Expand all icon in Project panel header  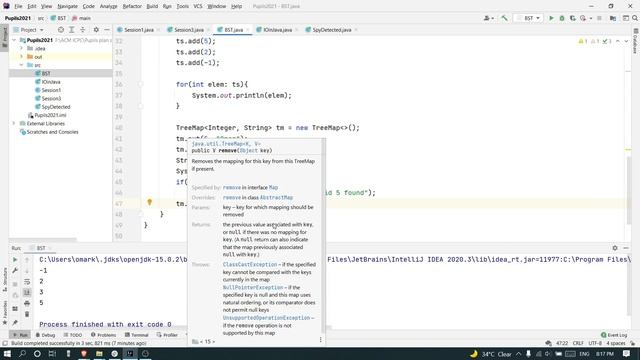(71, 30)
